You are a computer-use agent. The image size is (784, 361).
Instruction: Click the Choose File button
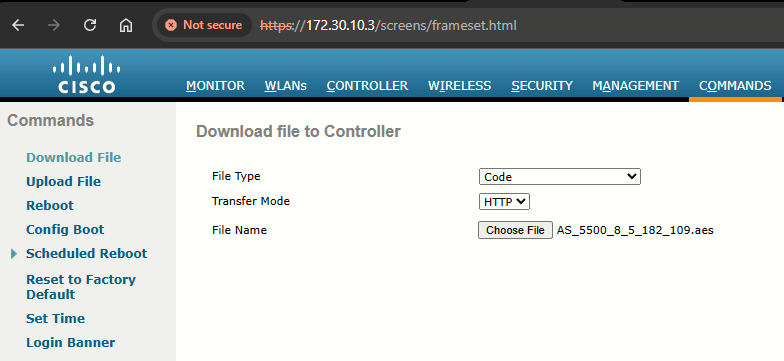516,230
